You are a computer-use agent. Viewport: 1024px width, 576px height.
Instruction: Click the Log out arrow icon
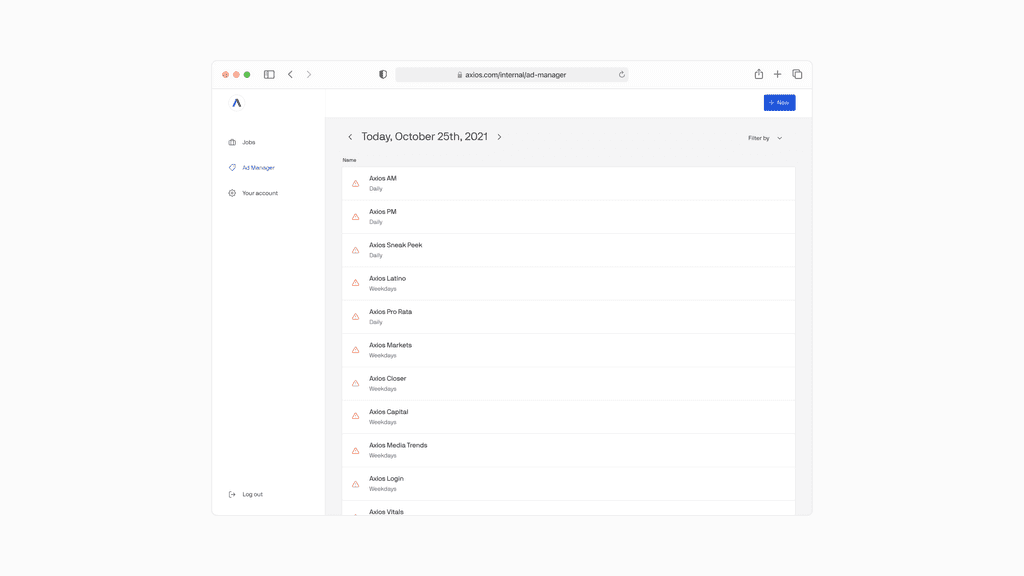(x=232, y=494)
